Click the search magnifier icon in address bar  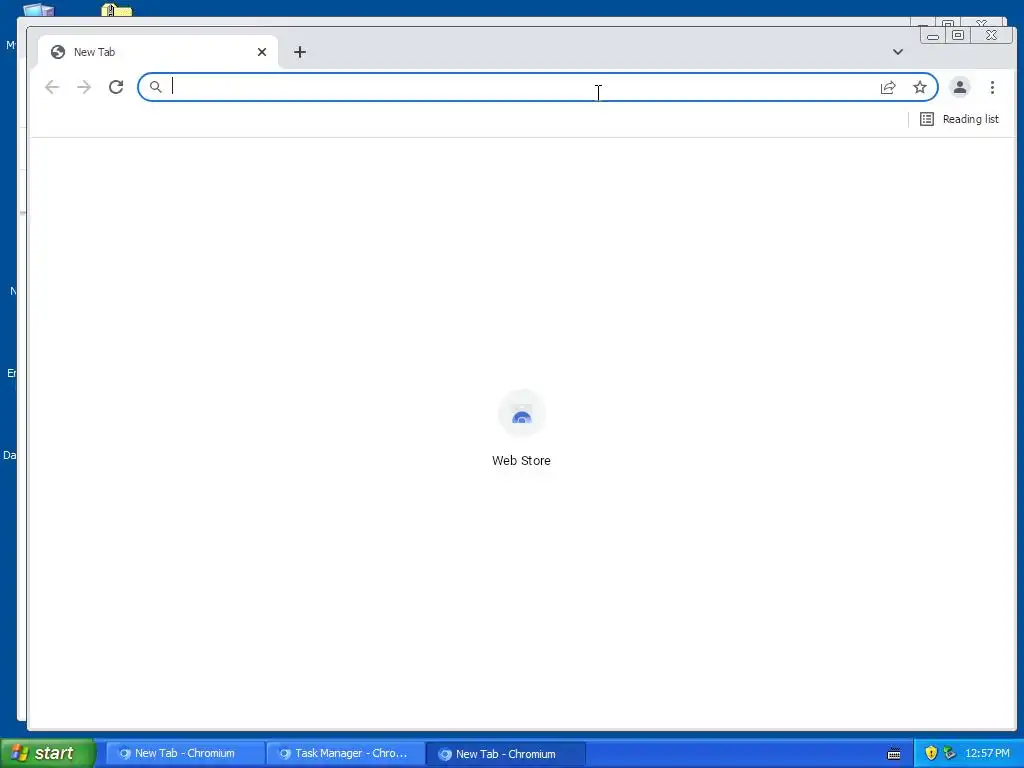(155, 87)
